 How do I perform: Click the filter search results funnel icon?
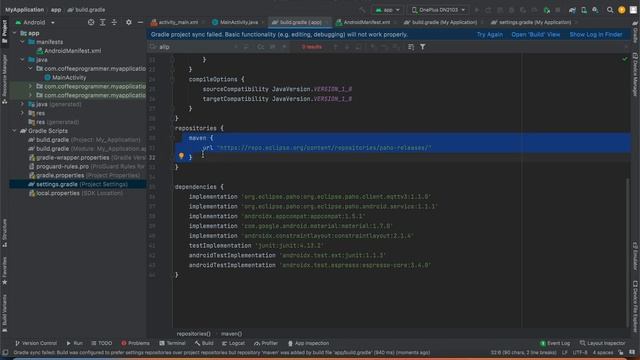(423, 47)
